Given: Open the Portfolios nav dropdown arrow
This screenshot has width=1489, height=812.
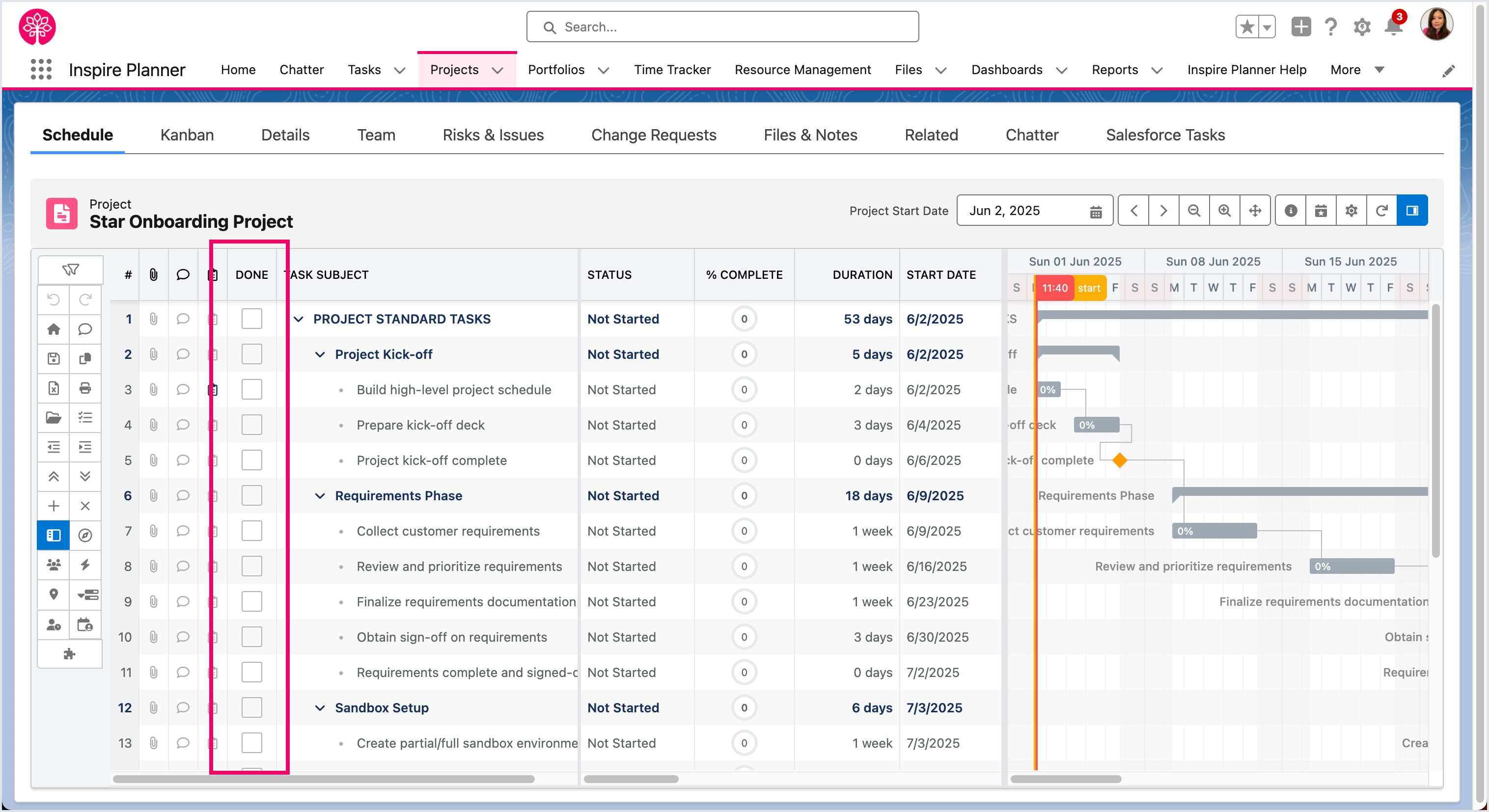Looking at the screenshot, I should [604, 70].
